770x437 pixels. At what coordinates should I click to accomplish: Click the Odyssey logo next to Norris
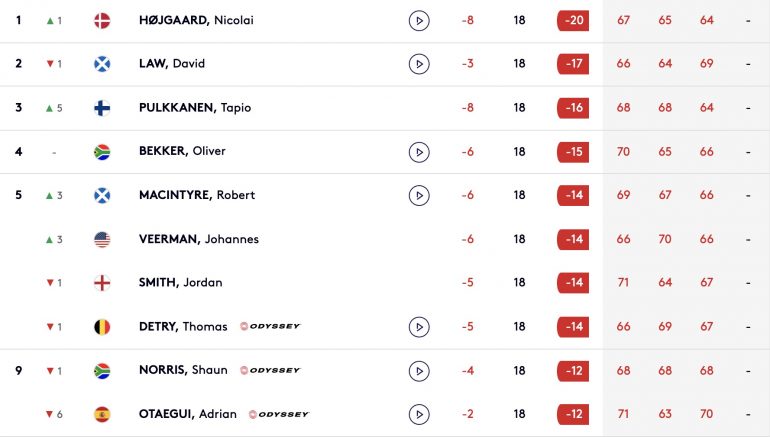point(270,370)
